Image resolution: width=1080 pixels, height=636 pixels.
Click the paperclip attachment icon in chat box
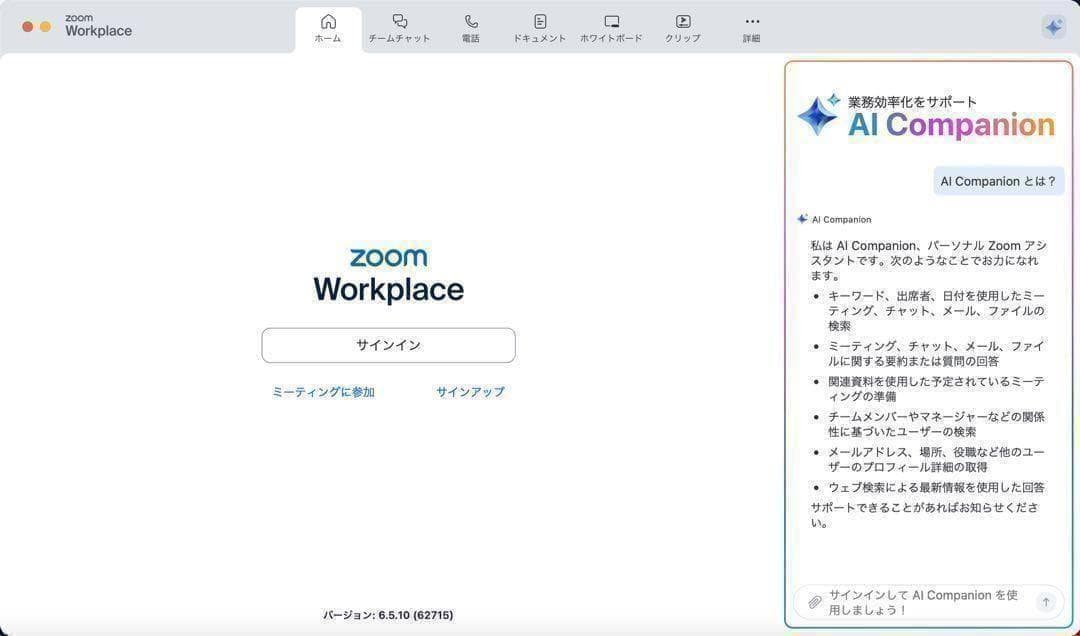[814, 602]
